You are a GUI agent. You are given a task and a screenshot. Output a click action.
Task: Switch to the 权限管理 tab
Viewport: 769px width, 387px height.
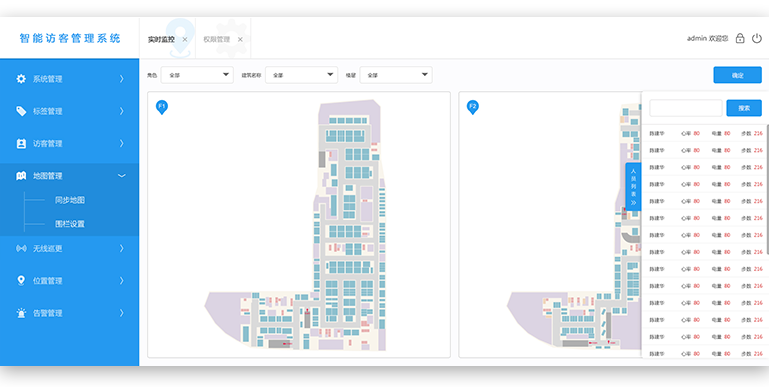click(217, 39)
